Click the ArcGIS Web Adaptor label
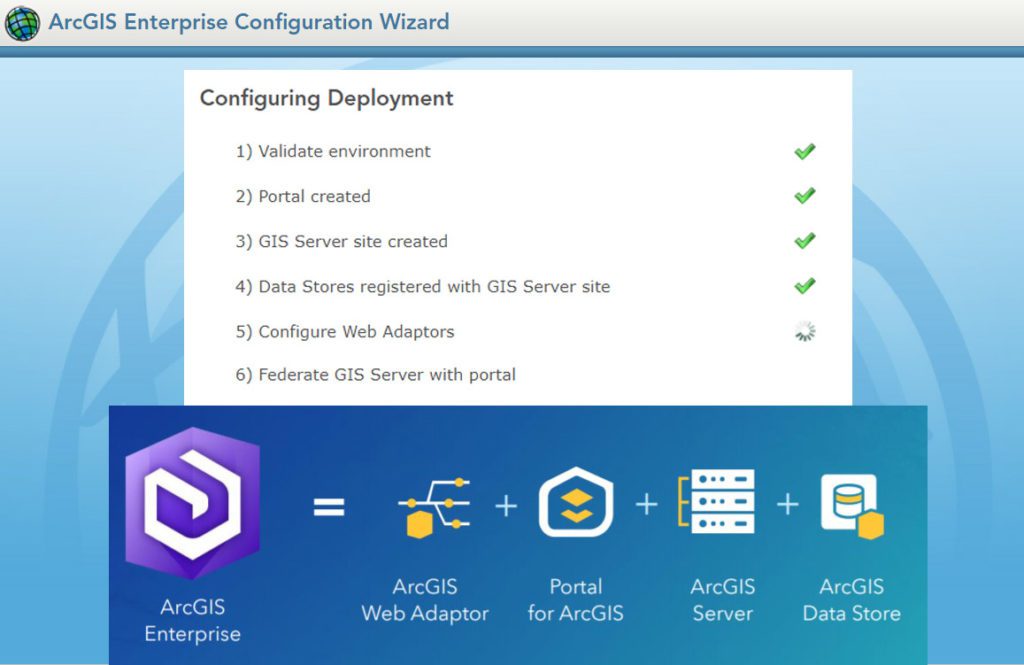 pyautogui.click(x=425, y=600)
